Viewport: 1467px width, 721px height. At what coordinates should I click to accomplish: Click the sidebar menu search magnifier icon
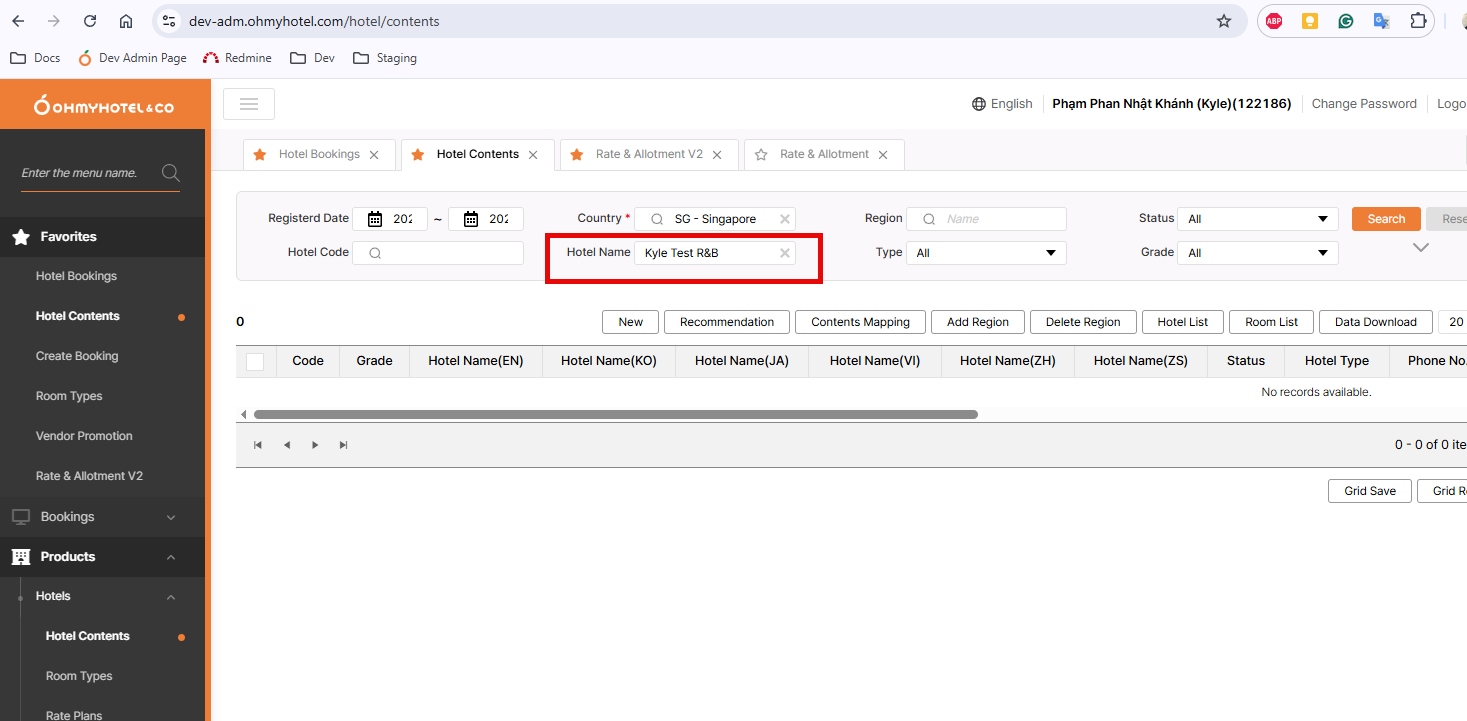point(170,173)
